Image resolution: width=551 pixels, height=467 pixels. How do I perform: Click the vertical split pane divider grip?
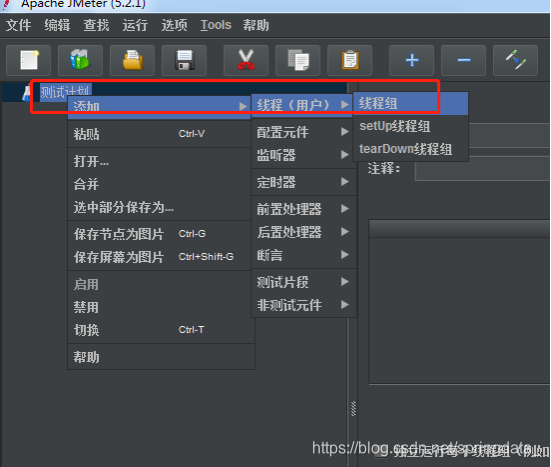[353, 408]
